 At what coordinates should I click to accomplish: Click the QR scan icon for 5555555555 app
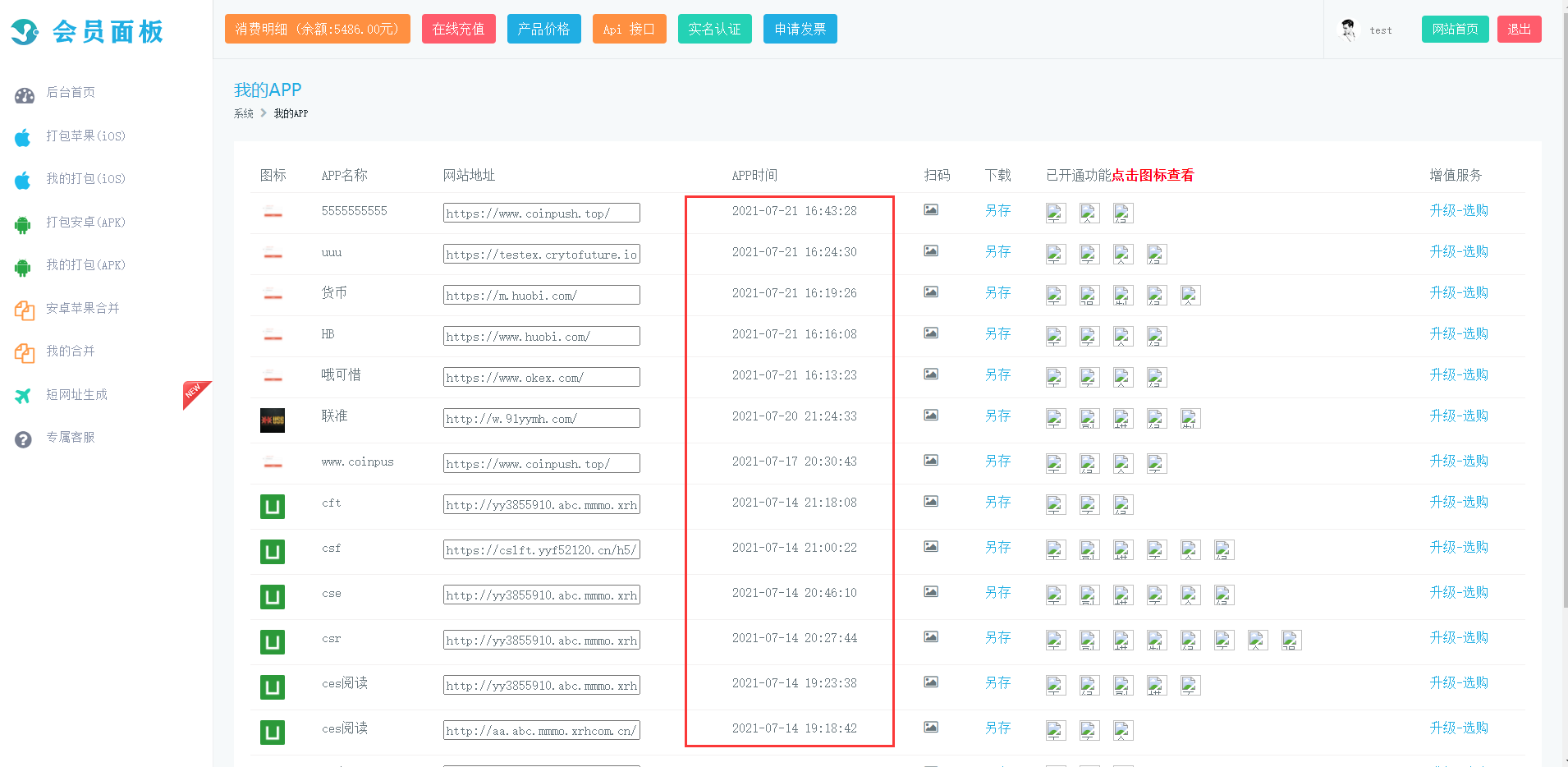pos(930,210)
